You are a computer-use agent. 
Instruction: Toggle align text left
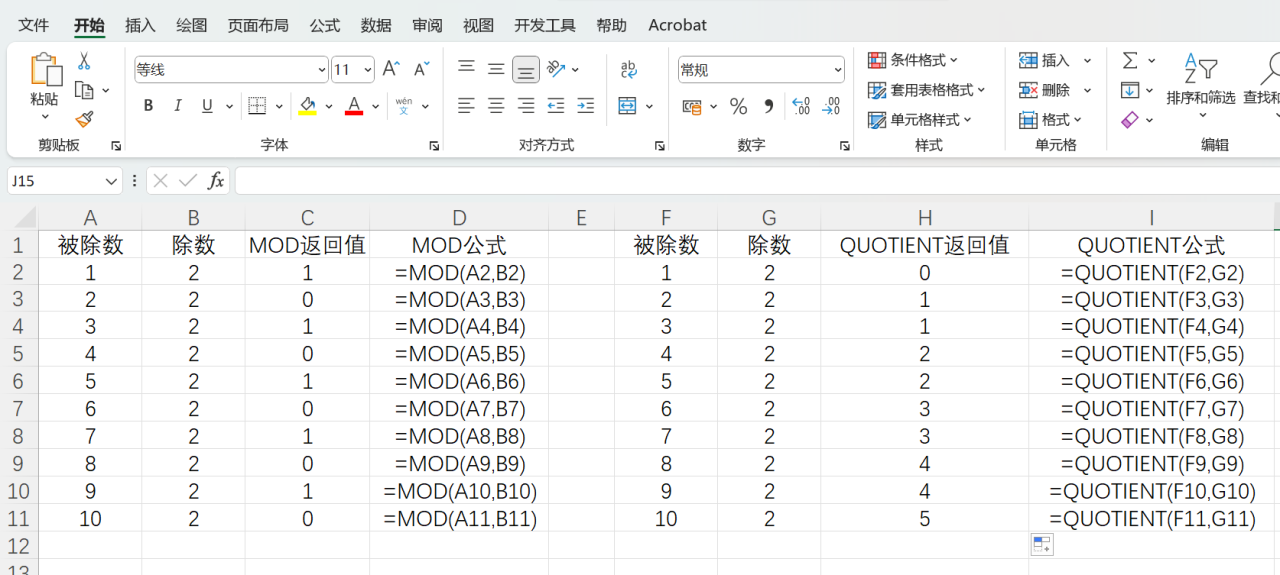pyautogui.click(x=466, y=105)
